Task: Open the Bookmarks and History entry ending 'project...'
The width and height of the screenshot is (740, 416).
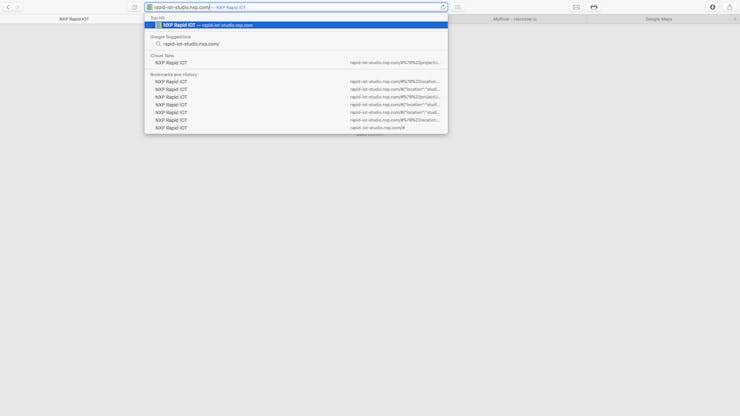Action: click(296, 97)
